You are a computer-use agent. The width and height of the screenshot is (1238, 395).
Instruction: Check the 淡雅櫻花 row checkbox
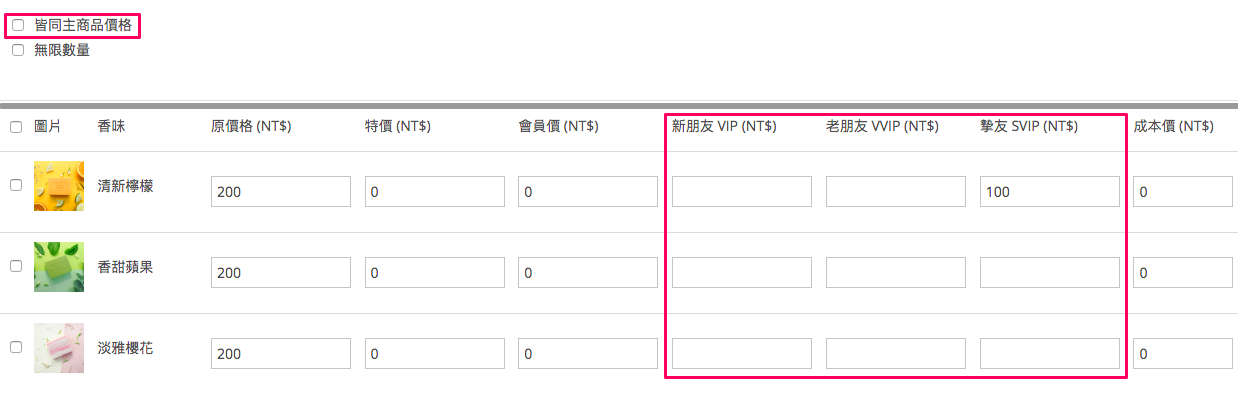[x=16, y=347]
